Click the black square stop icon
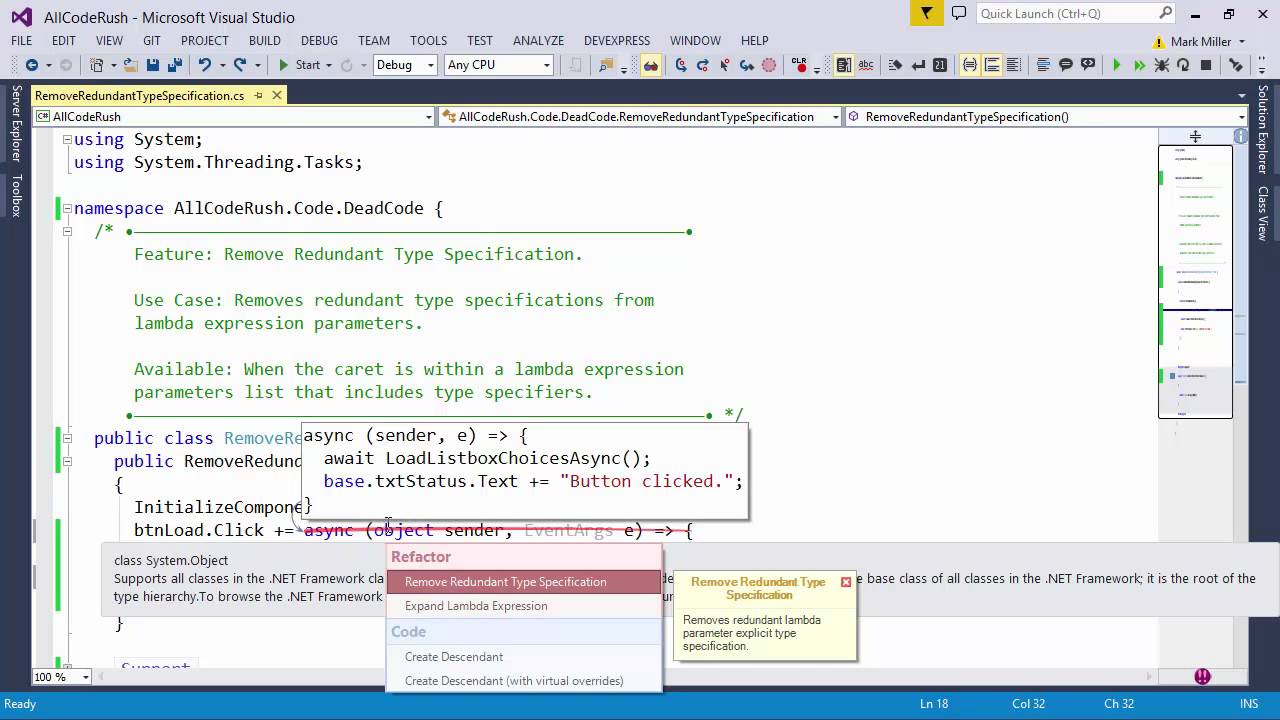Image resolution: width=1280 pixels, height=720 pixels. [1206, 65]
